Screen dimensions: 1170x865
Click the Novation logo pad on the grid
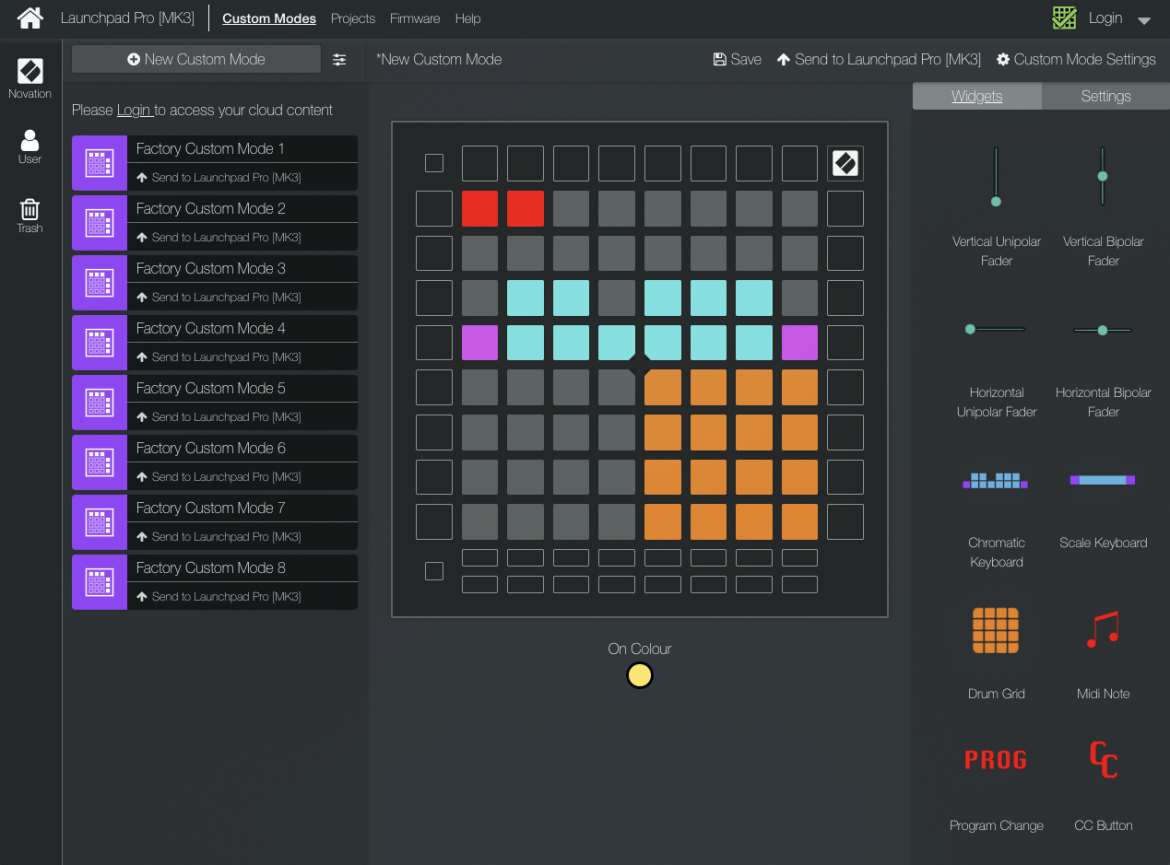tap(845, 163)
